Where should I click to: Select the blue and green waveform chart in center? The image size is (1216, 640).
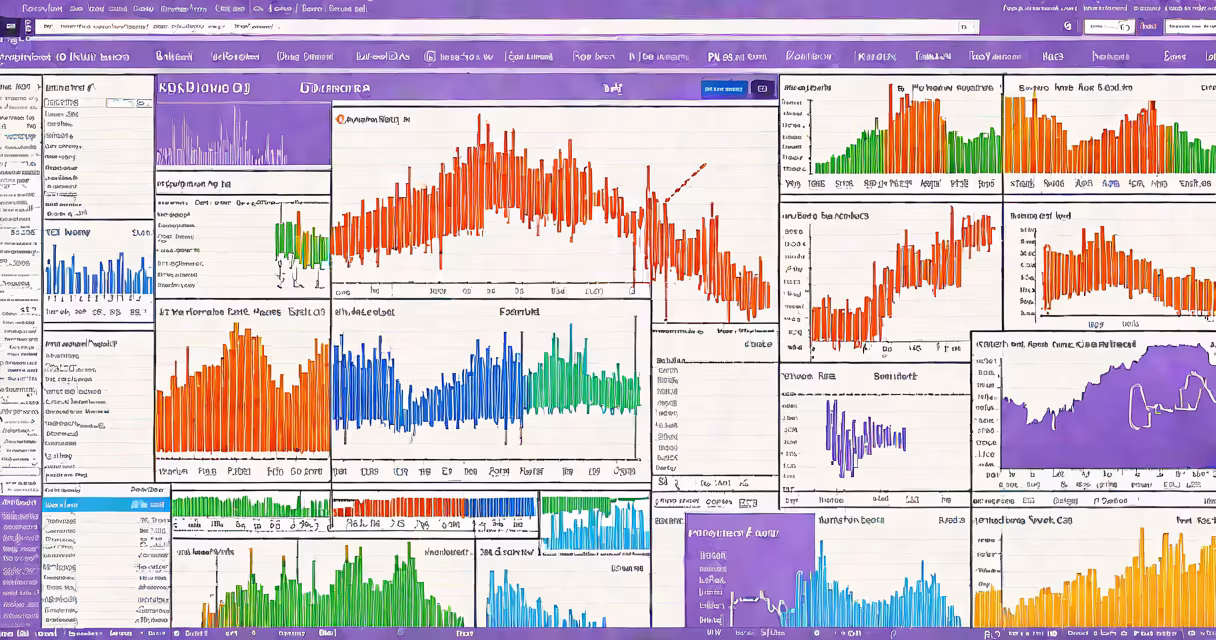coord(486,380)
